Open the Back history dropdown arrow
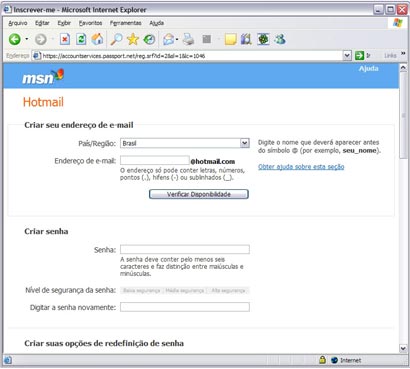Viewport: 410px width, 369px height. [27, 39]
